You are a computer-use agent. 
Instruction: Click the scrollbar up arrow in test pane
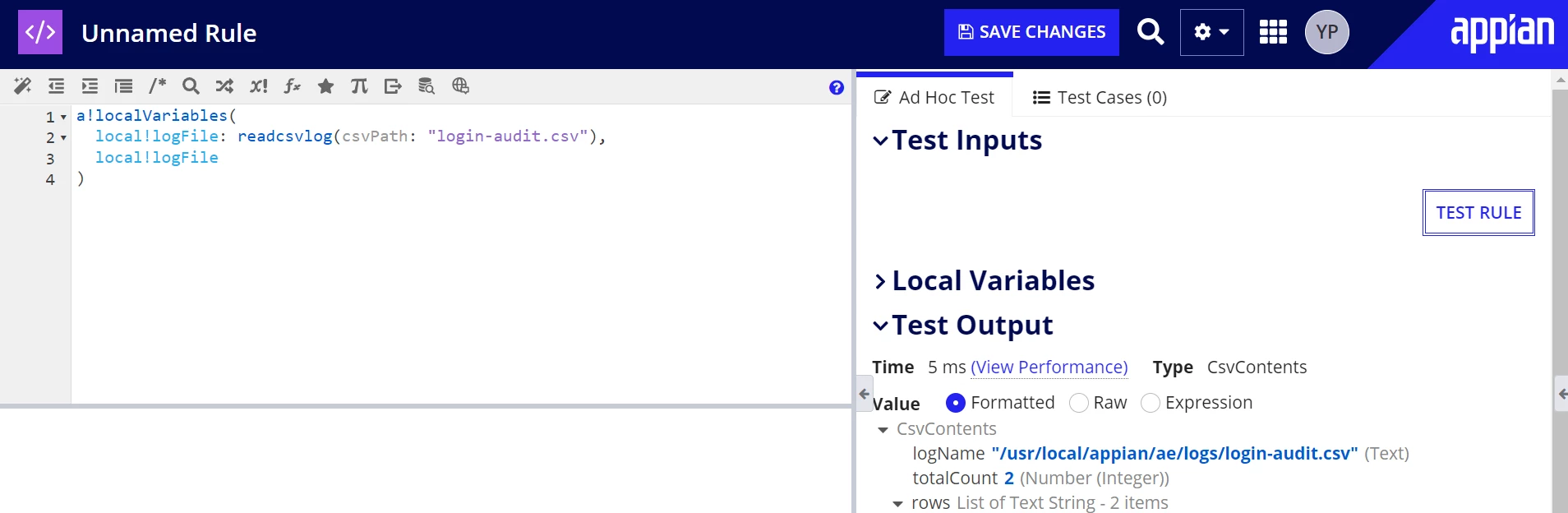(1560, 80)
